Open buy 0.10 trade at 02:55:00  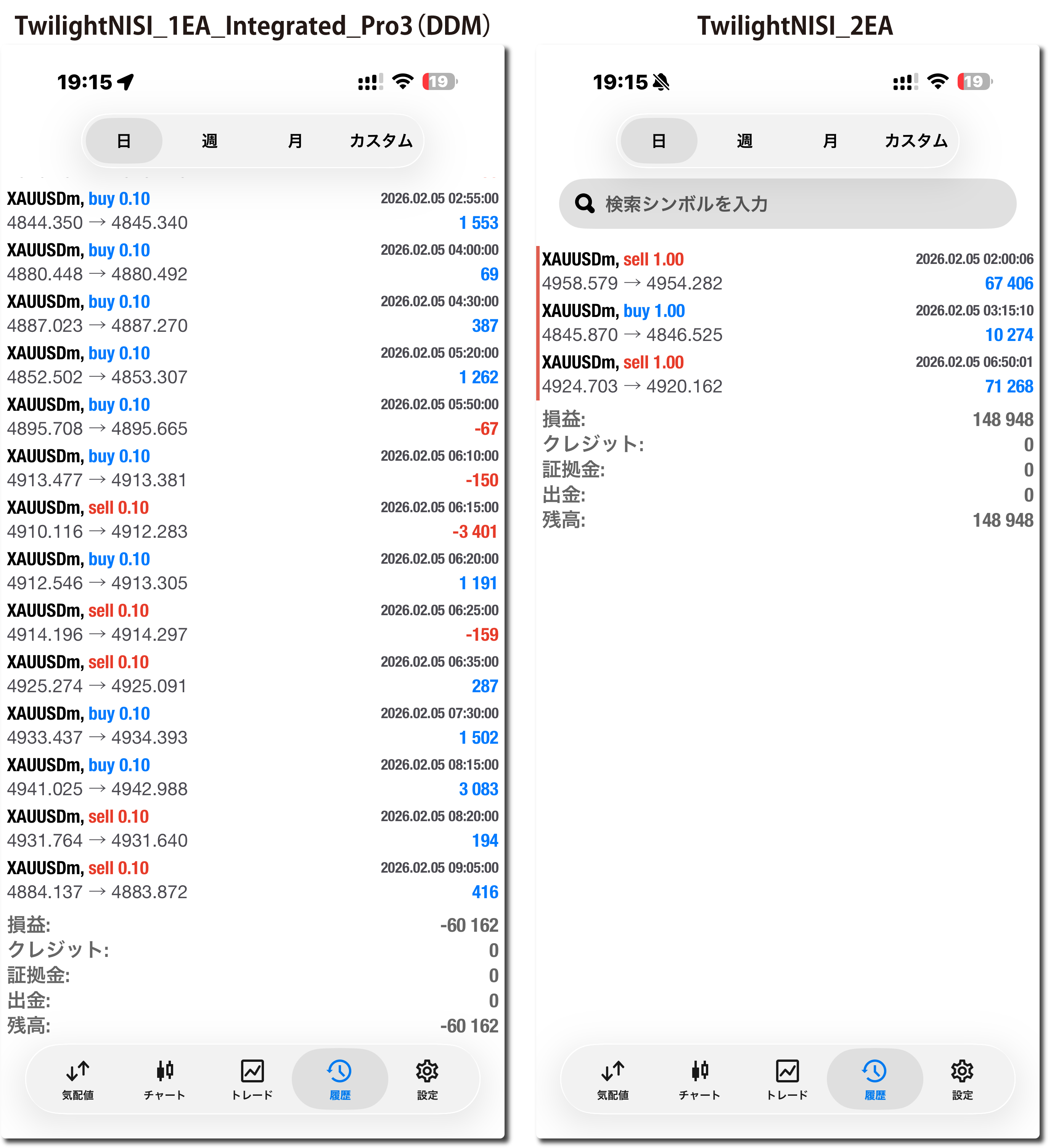[x=252, y=210]
